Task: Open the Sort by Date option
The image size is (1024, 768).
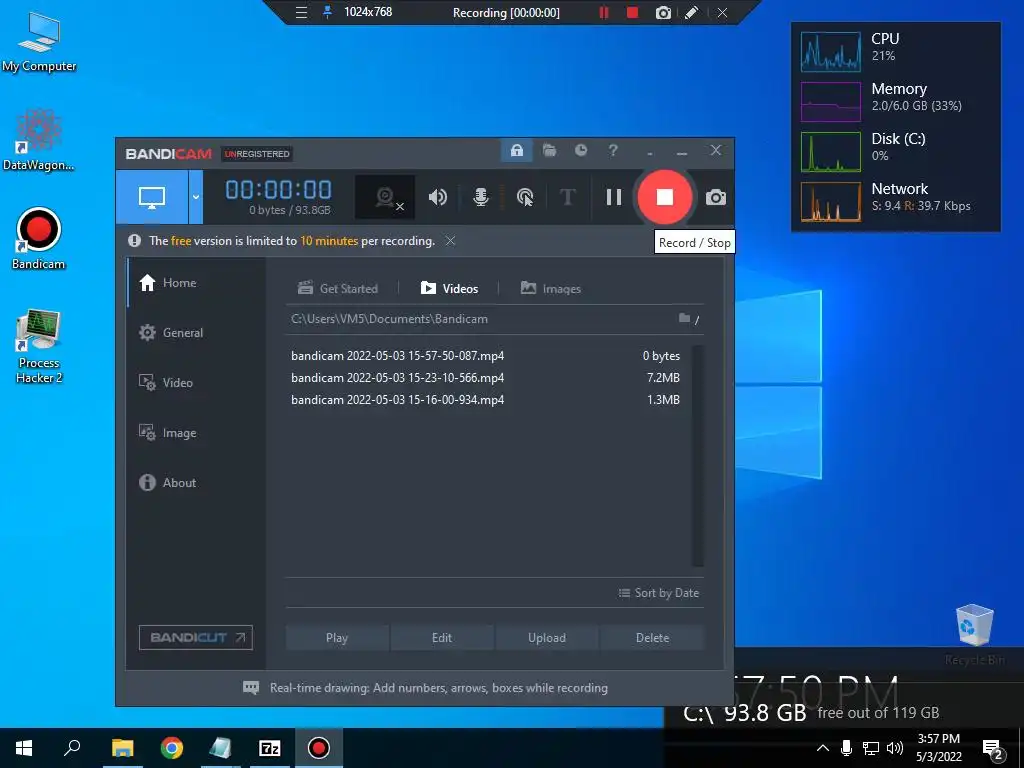Action: point(658,593)
